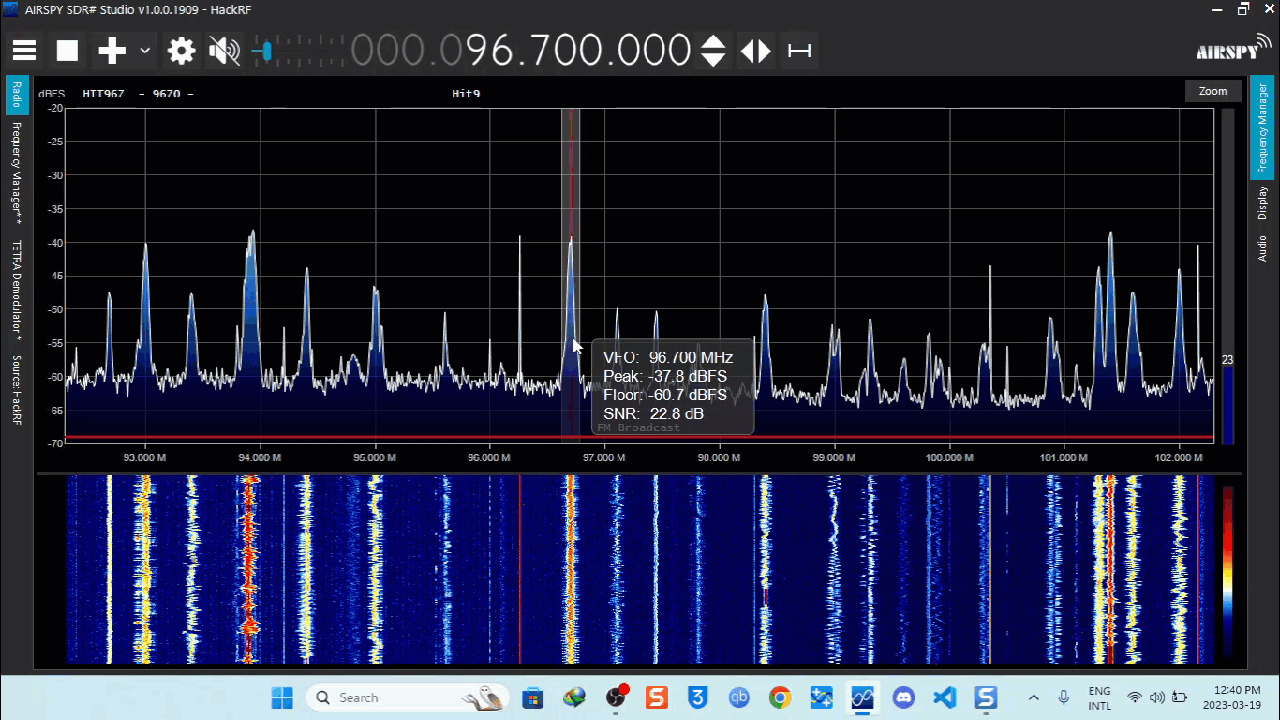Switch to the active SDR# taskbar icon

[x=863, y=697]
